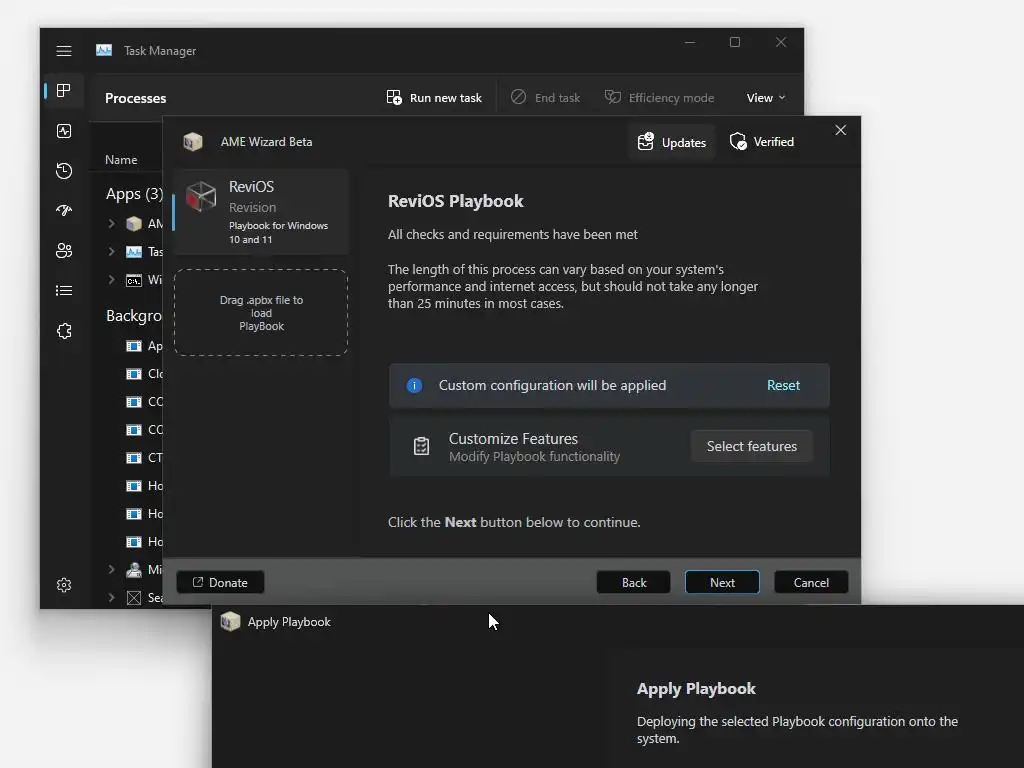Open Startup apps icon in Task Manager sidebar
This screenshot has height=768, width=1024.
pyautogui.click(x=63, y=210)
